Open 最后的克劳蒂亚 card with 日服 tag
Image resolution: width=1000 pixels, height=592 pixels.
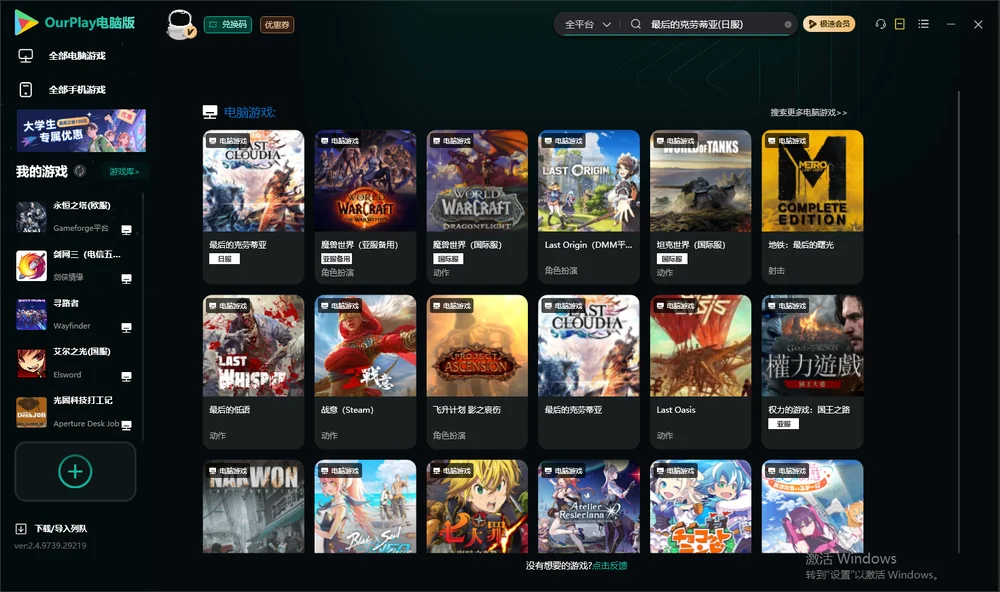coord(253,207)
